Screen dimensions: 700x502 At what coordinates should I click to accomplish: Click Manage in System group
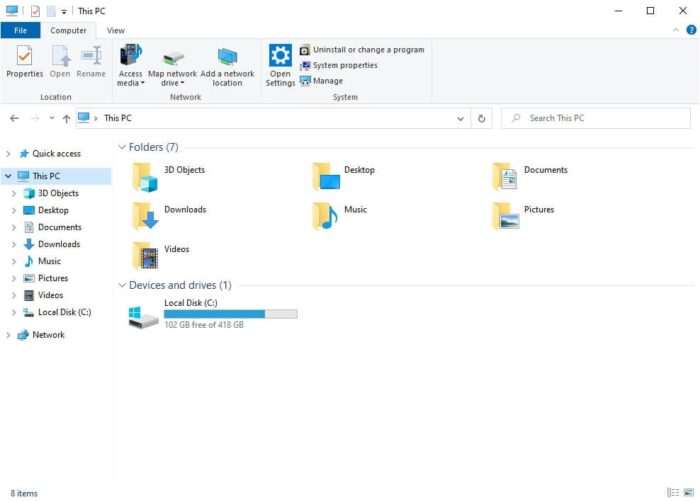[321, 81]
